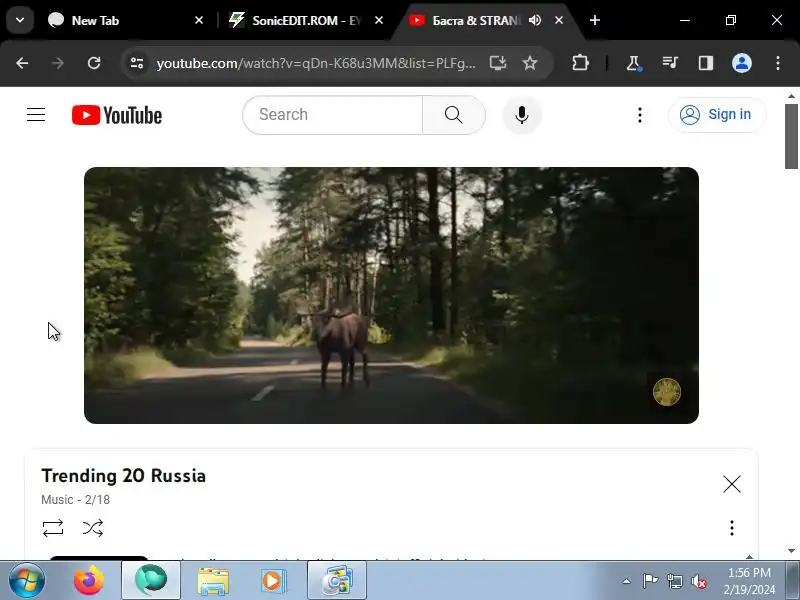Select the active browser taskbar icon

(151, 581)
